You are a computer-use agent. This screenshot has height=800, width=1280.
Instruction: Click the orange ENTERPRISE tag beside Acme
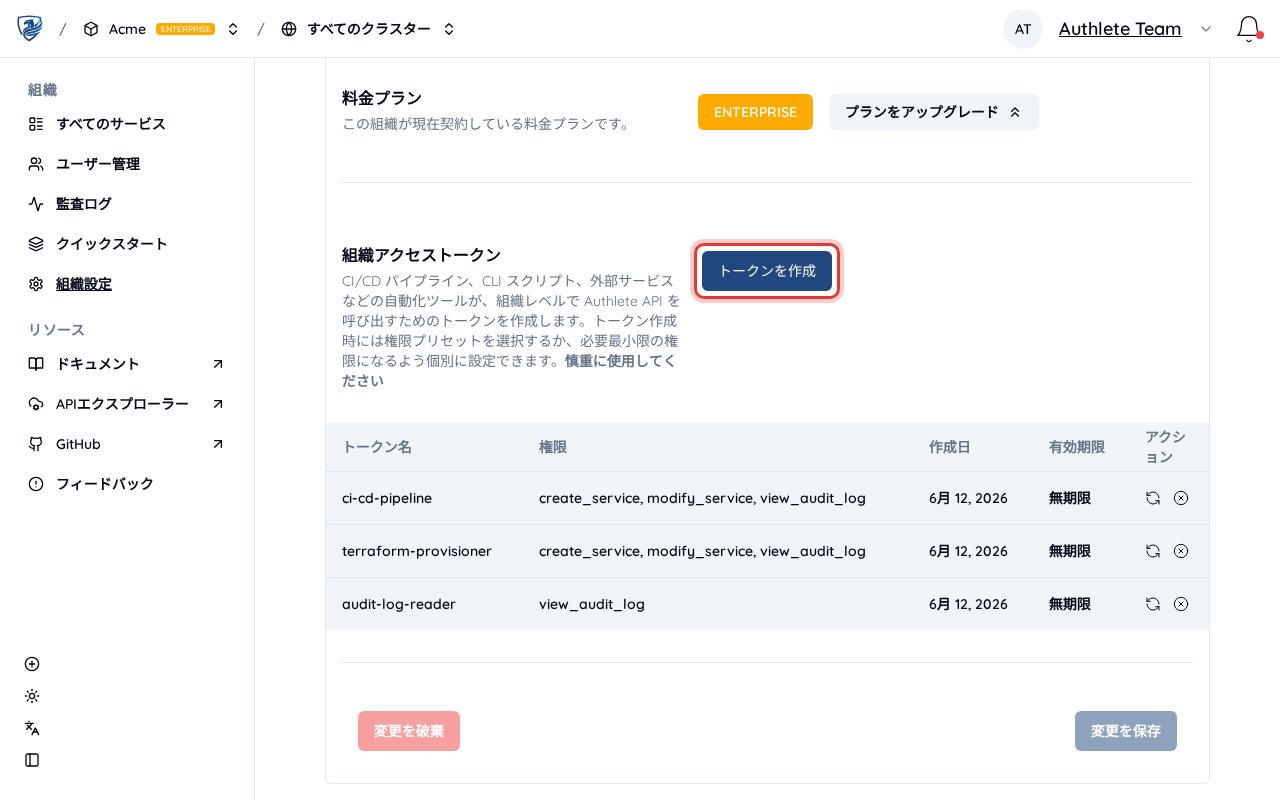(x=185, y=29)
